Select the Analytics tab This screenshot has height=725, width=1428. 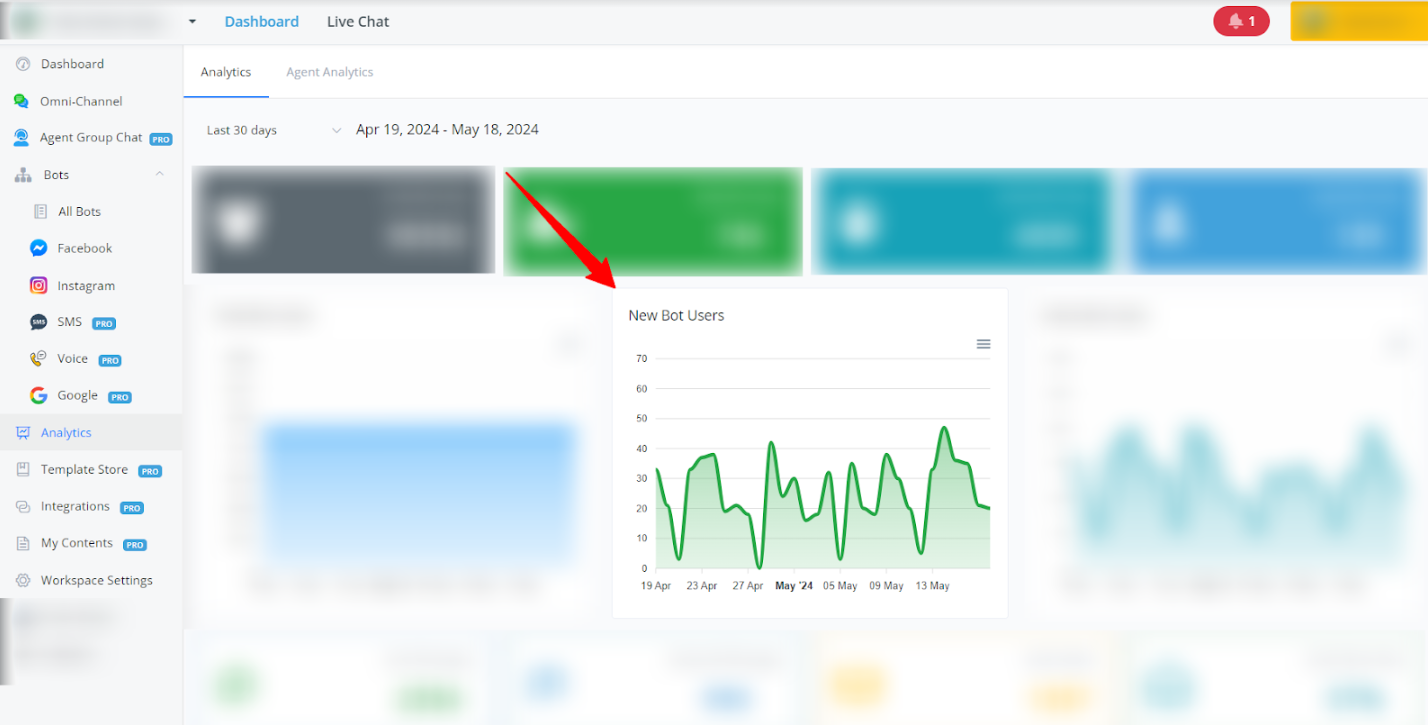pyautogui.click(x=225, y=72)
